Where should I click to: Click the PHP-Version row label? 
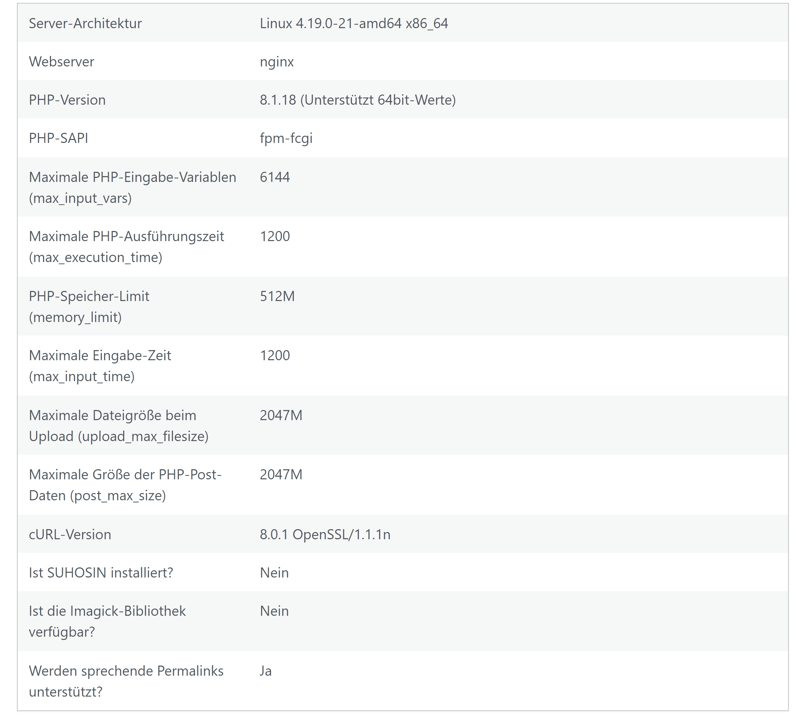pos(67,100)
